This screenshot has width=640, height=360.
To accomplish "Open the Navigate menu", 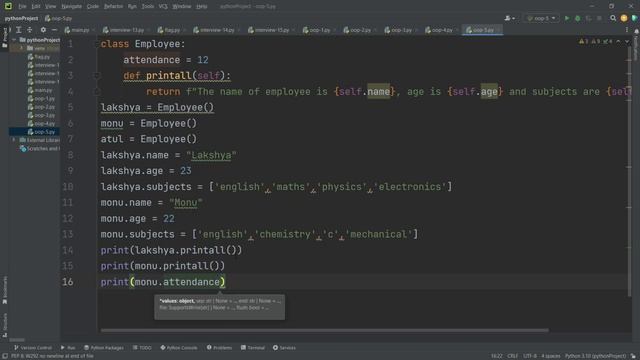I will (x=71, y=6).
